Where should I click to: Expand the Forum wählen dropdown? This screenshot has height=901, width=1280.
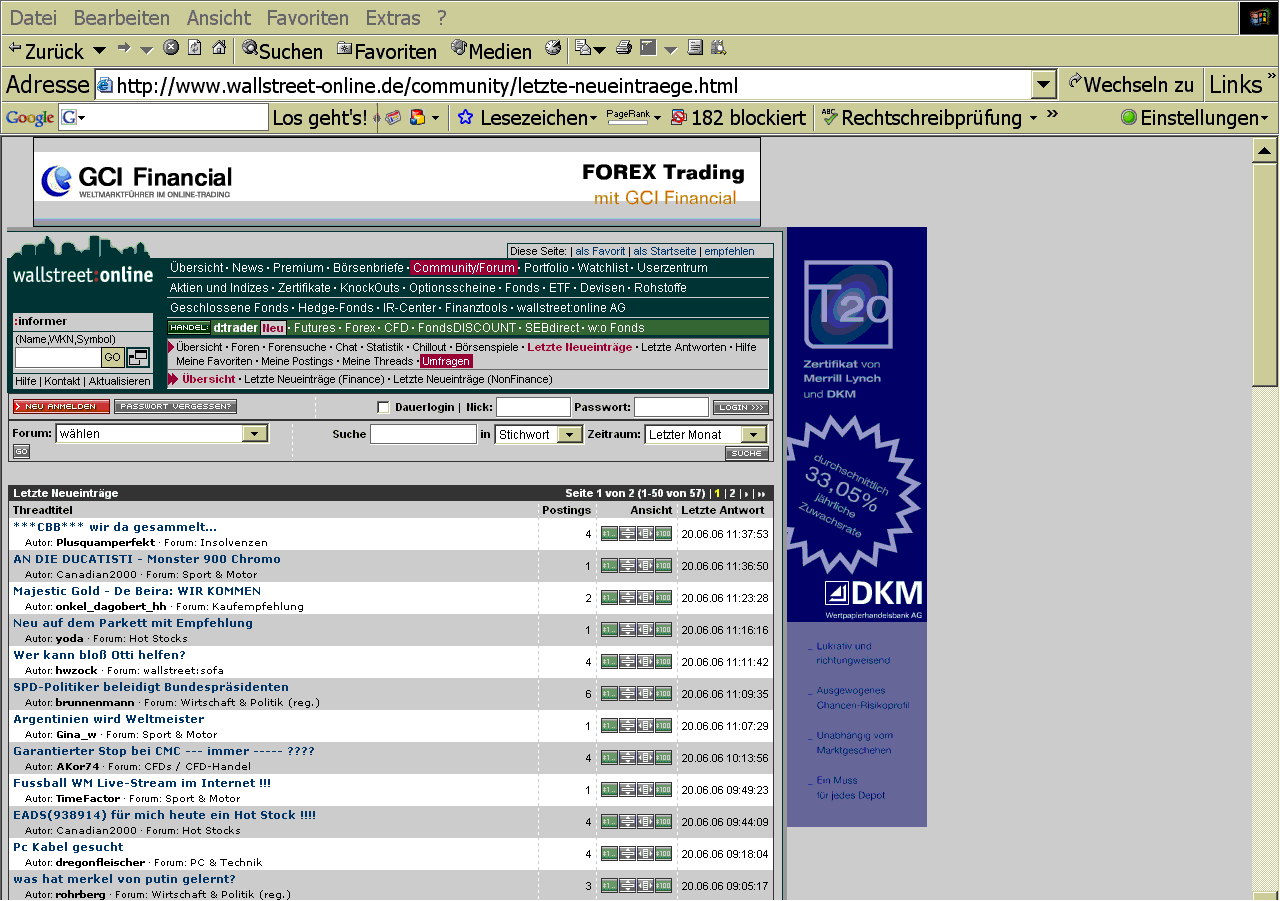click(x=256, y=434)
